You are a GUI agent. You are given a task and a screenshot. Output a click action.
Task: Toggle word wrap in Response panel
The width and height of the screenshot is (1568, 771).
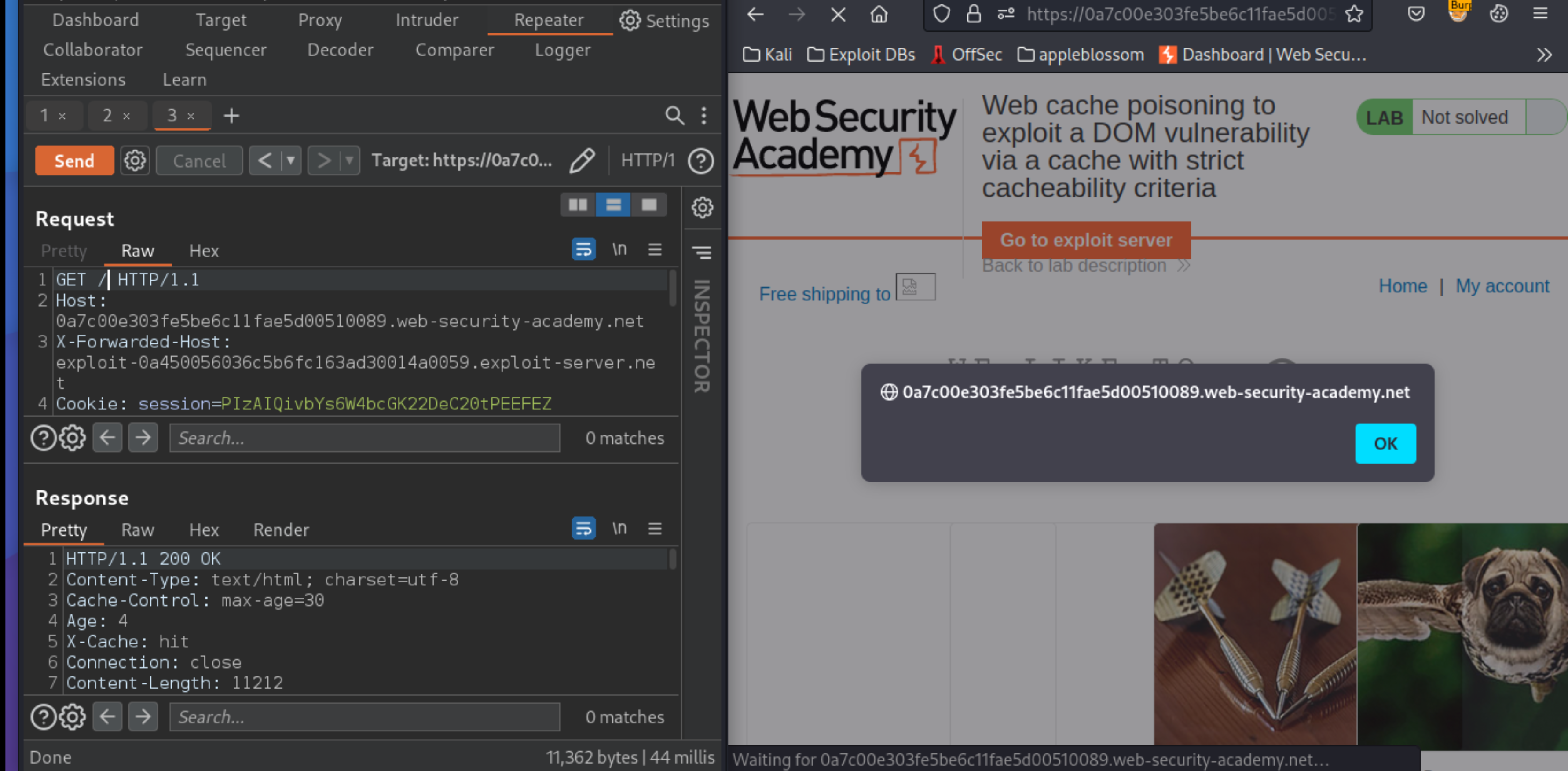point(583,528)
